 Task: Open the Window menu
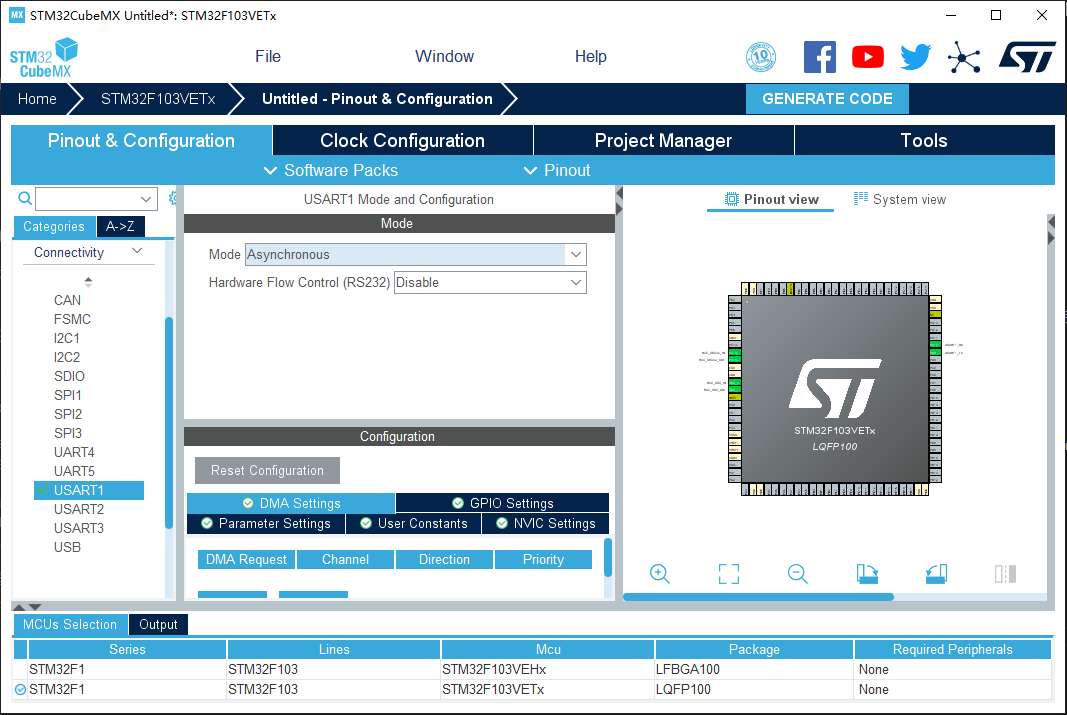pyautogui.click(x=444, y=56)
